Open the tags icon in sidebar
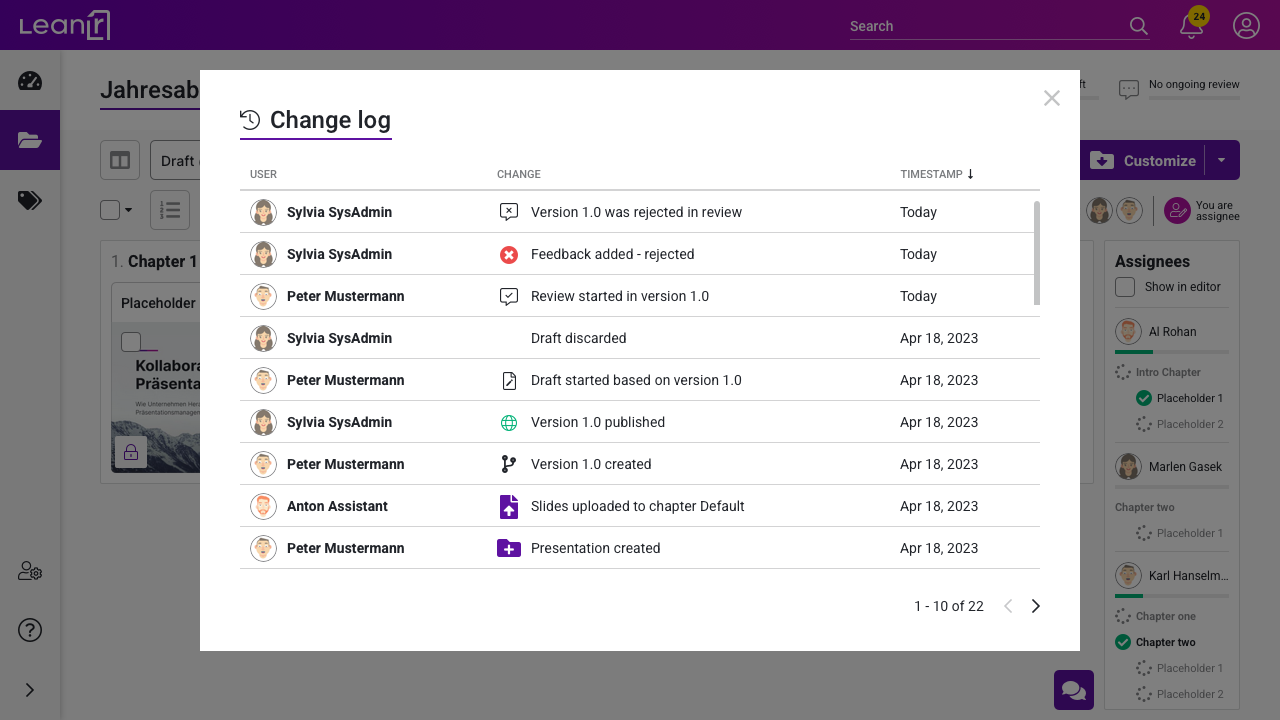The image size is (1280, 720). coord(30,201)
